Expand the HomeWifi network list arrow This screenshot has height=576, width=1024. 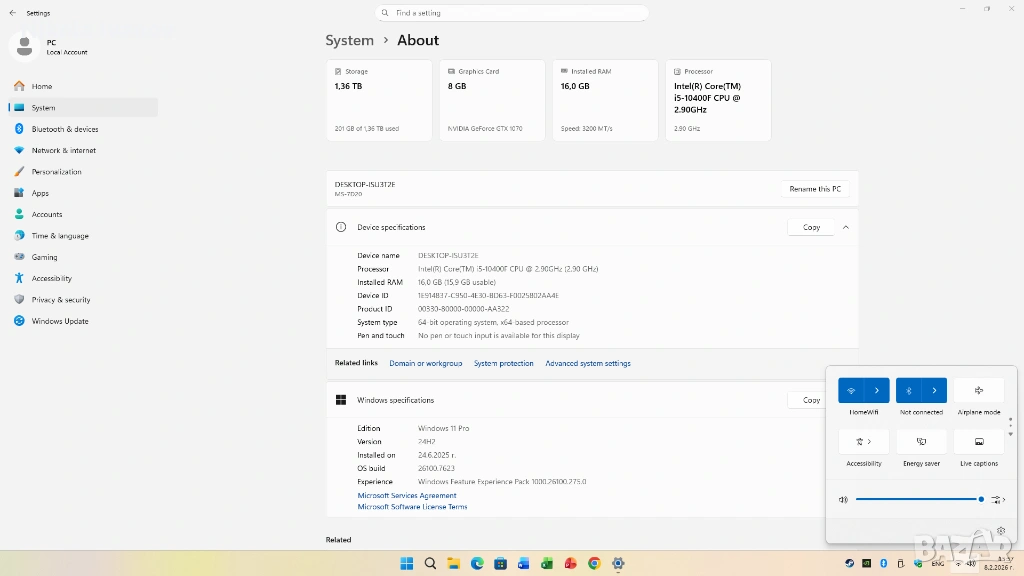coord(877,390)
